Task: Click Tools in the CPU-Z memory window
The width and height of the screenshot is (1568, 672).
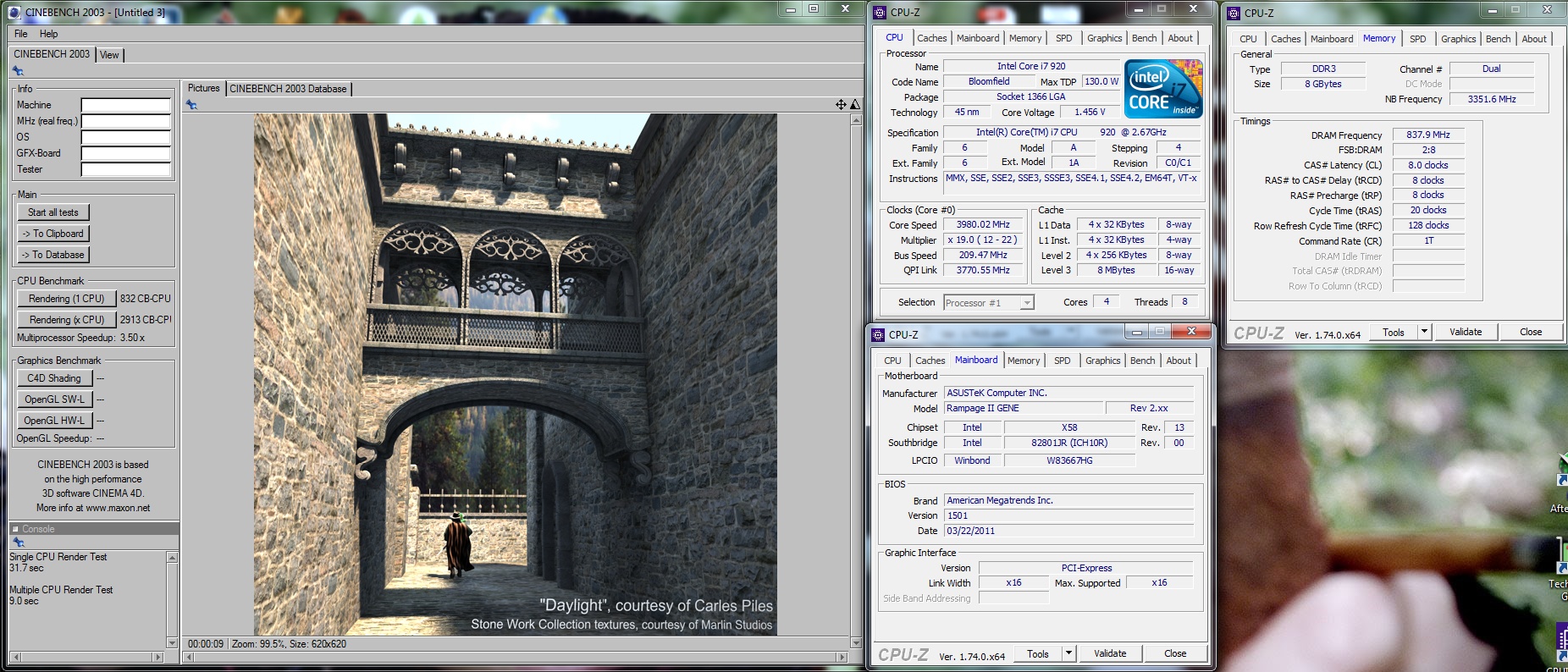Action: pyautogui.click(x=1394, y=332)
